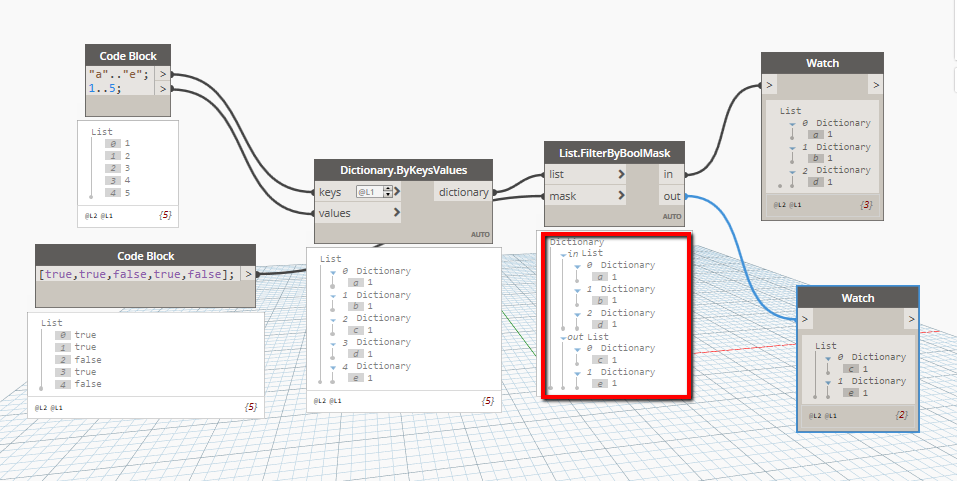Collapse "1 Dictionary" in the upper Watch
Viewport: 957px width, 481px height.
click(x=792, y=148)
